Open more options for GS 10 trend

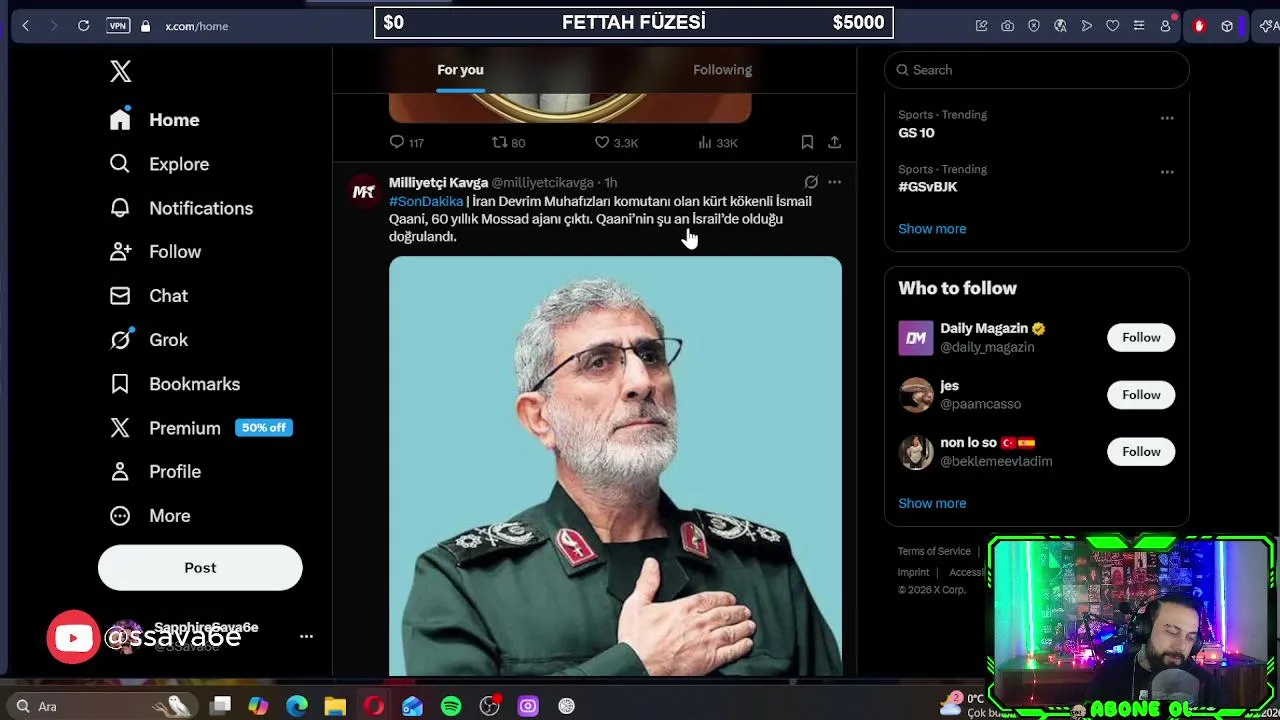[1167, 118]
